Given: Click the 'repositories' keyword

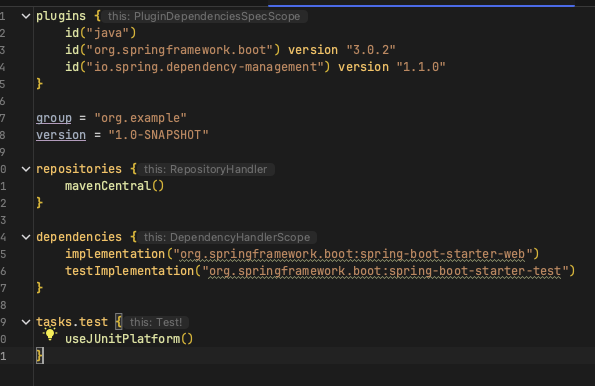Looking at the screenshot, I should coord(79,169).
